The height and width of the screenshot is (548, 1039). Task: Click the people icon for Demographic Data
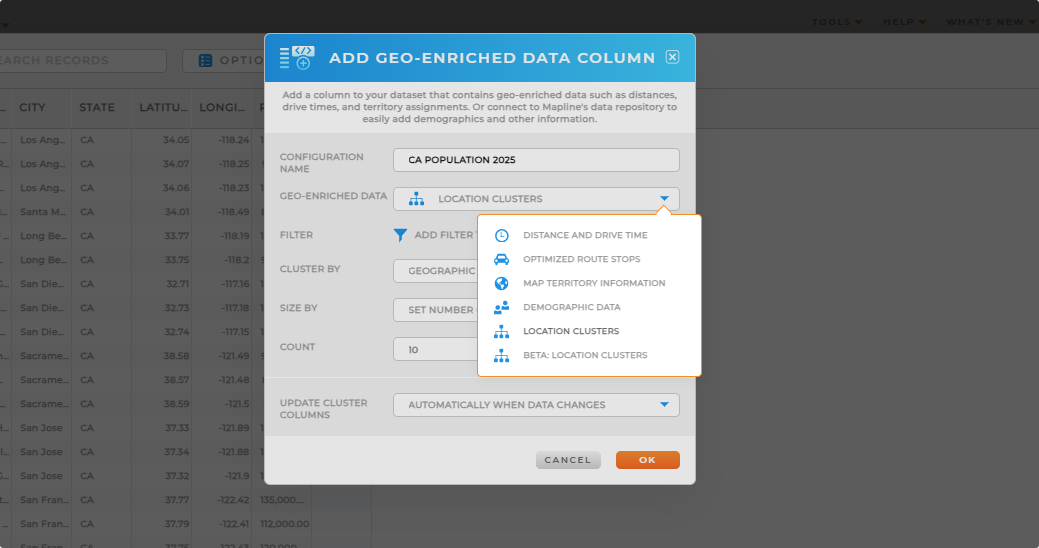pos(502,307)
